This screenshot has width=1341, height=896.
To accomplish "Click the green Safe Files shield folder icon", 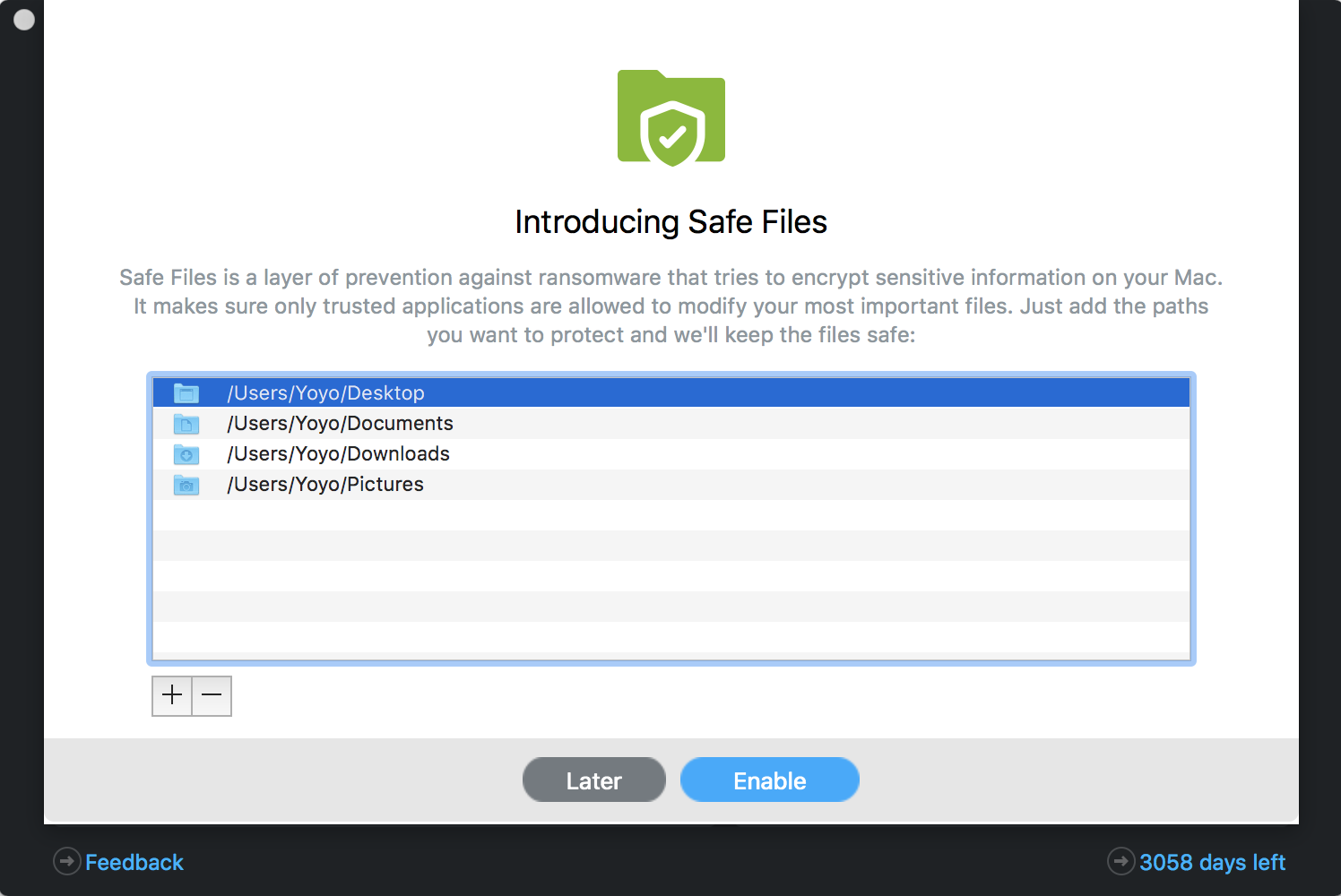I will [x=671, y=118].
